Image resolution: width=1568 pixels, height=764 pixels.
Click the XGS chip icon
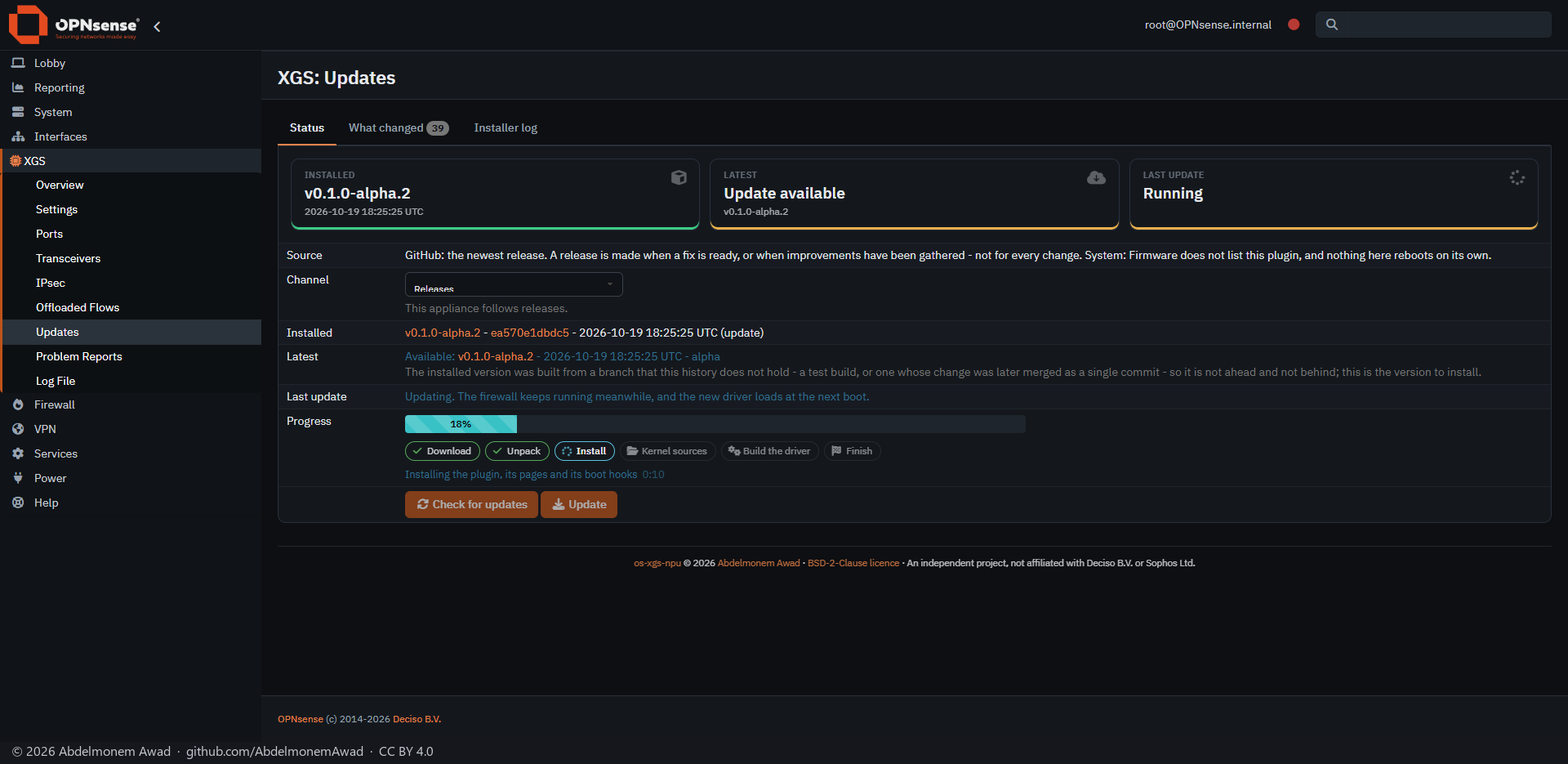tap(16, 161)
